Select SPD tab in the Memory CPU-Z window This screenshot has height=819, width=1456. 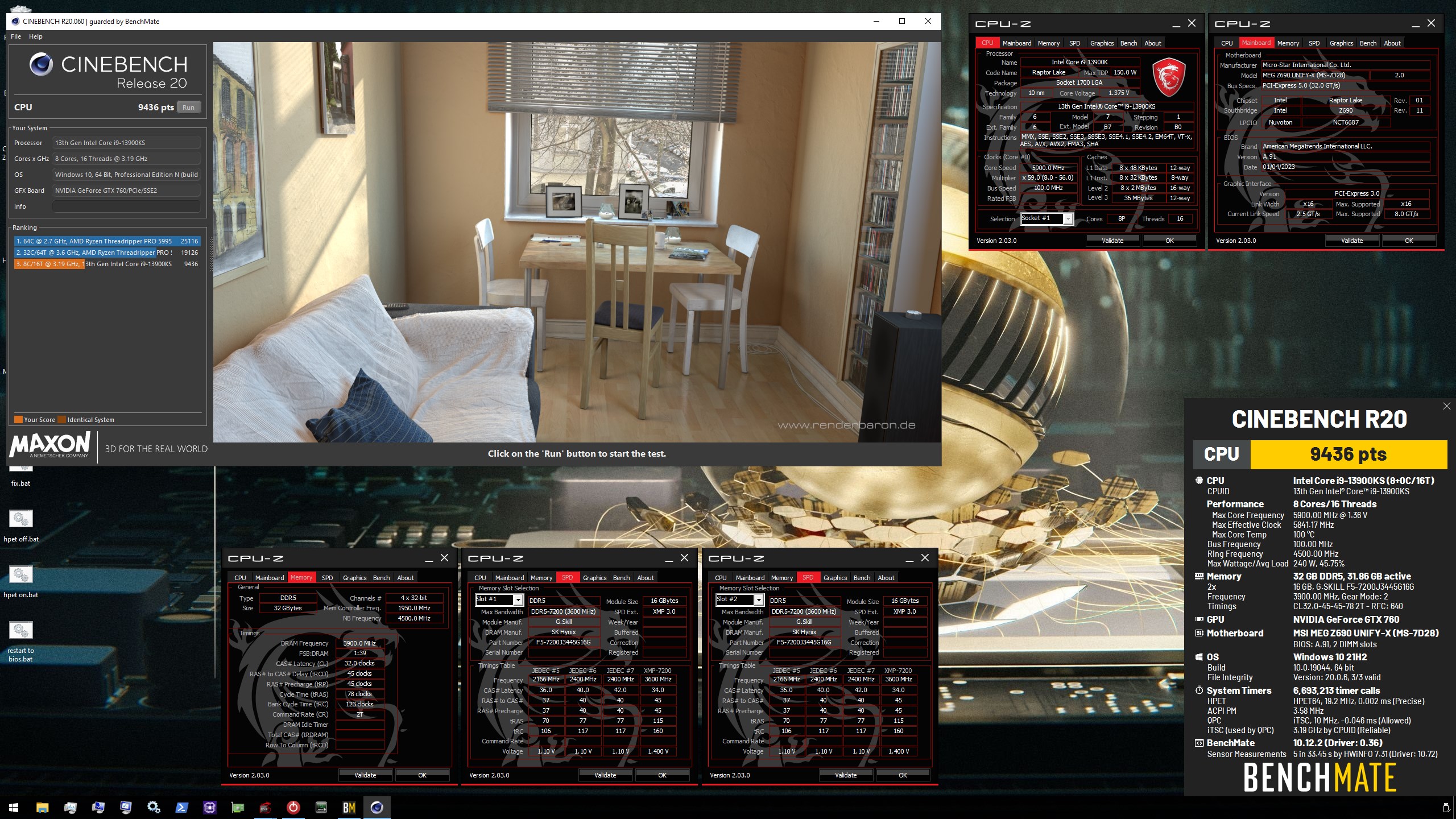(327, 578)
